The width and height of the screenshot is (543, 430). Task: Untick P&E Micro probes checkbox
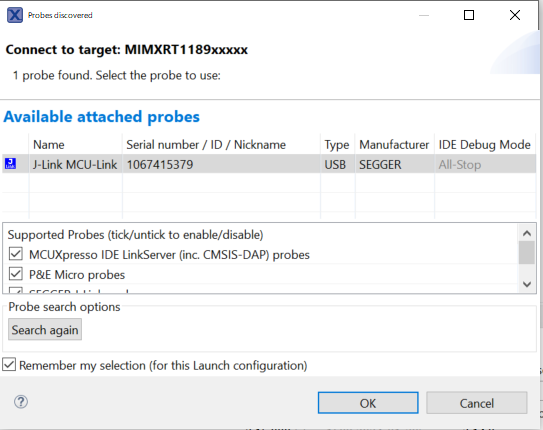[x=16, y=274]
